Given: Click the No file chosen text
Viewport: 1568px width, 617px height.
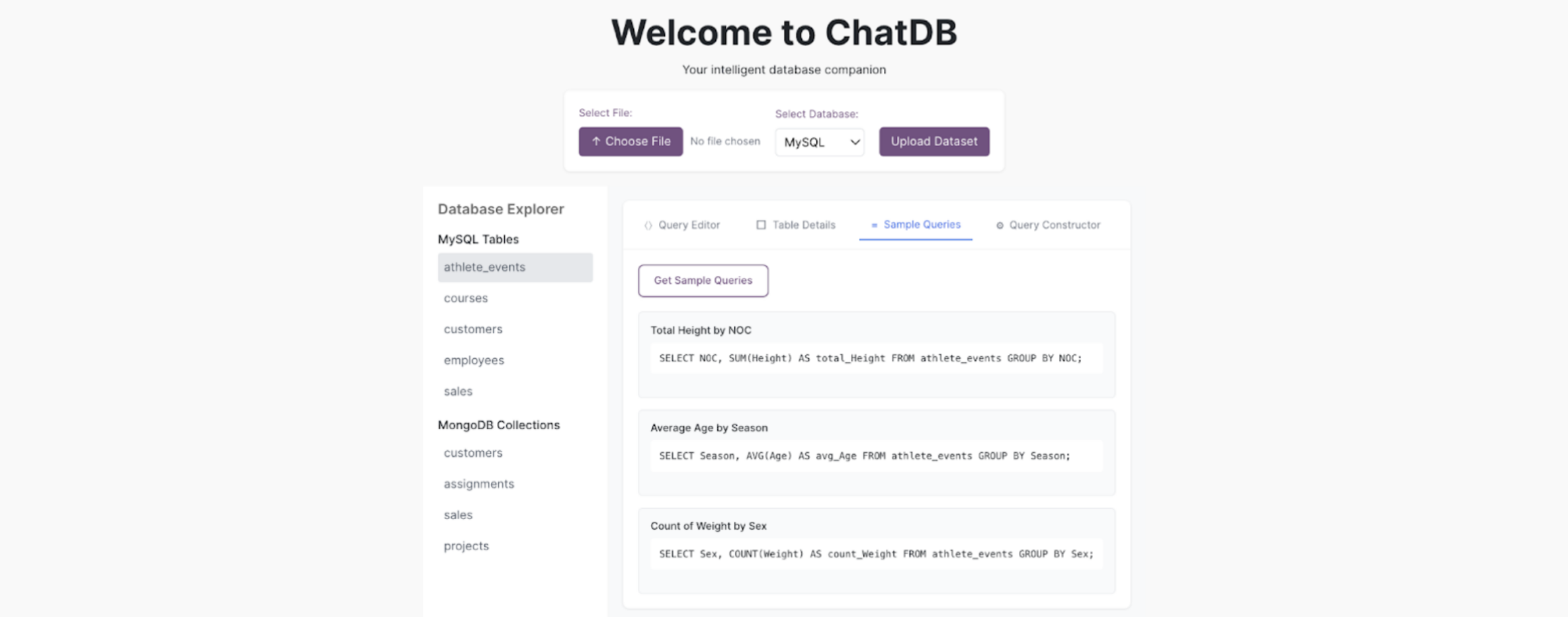Looking at the screenshot, I should [x=725, y=142].
